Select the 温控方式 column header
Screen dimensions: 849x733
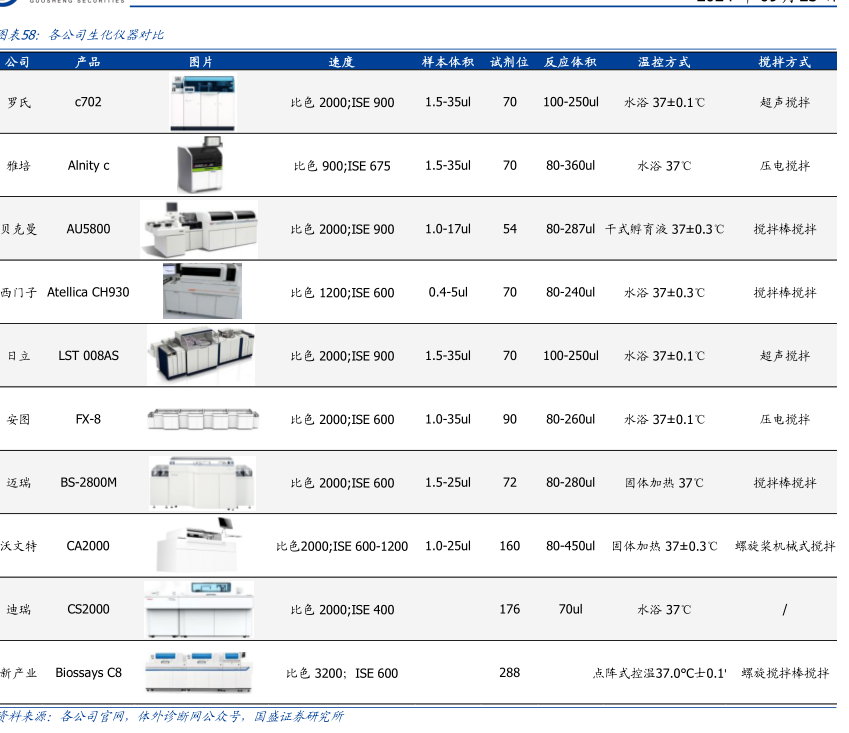[x=664, y=62]
